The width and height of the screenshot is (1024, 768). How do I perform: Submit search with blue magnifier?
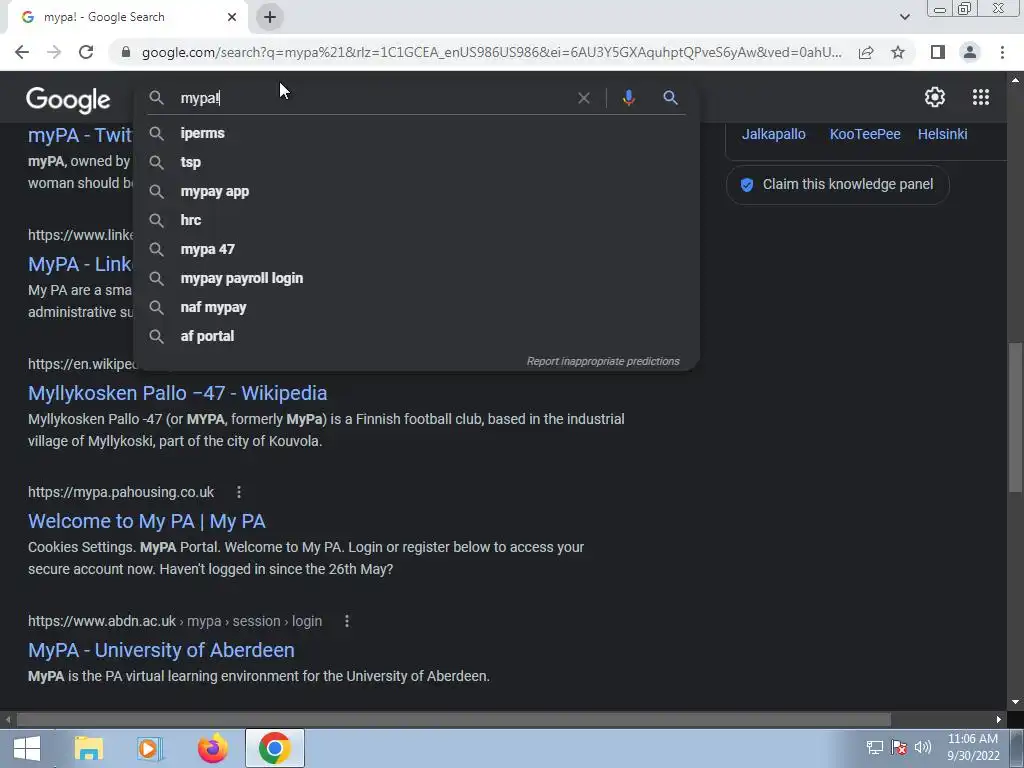(x=670, y=98)
